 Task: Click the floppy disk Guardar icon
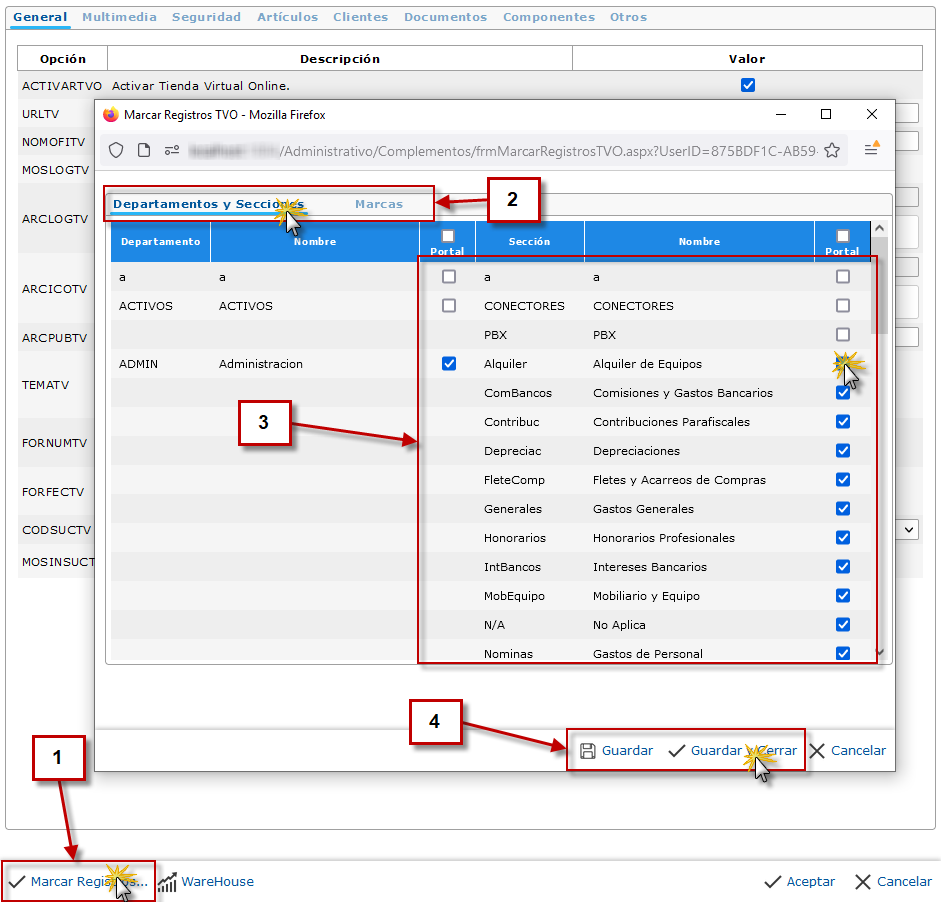coord(588,751)
